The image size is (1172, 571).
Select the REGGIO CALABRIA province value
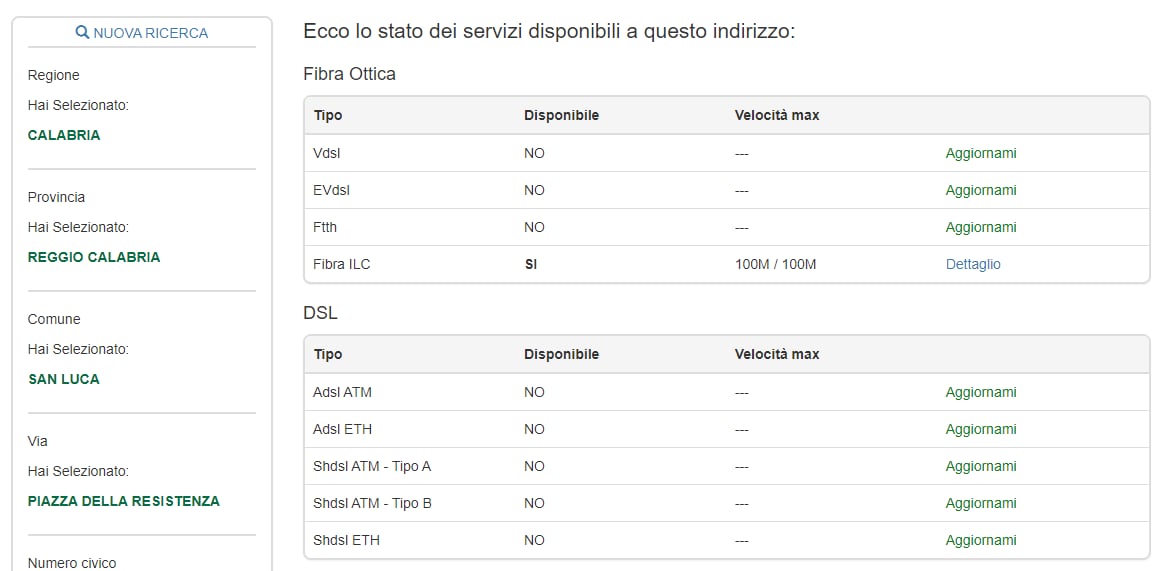(94, 257)
